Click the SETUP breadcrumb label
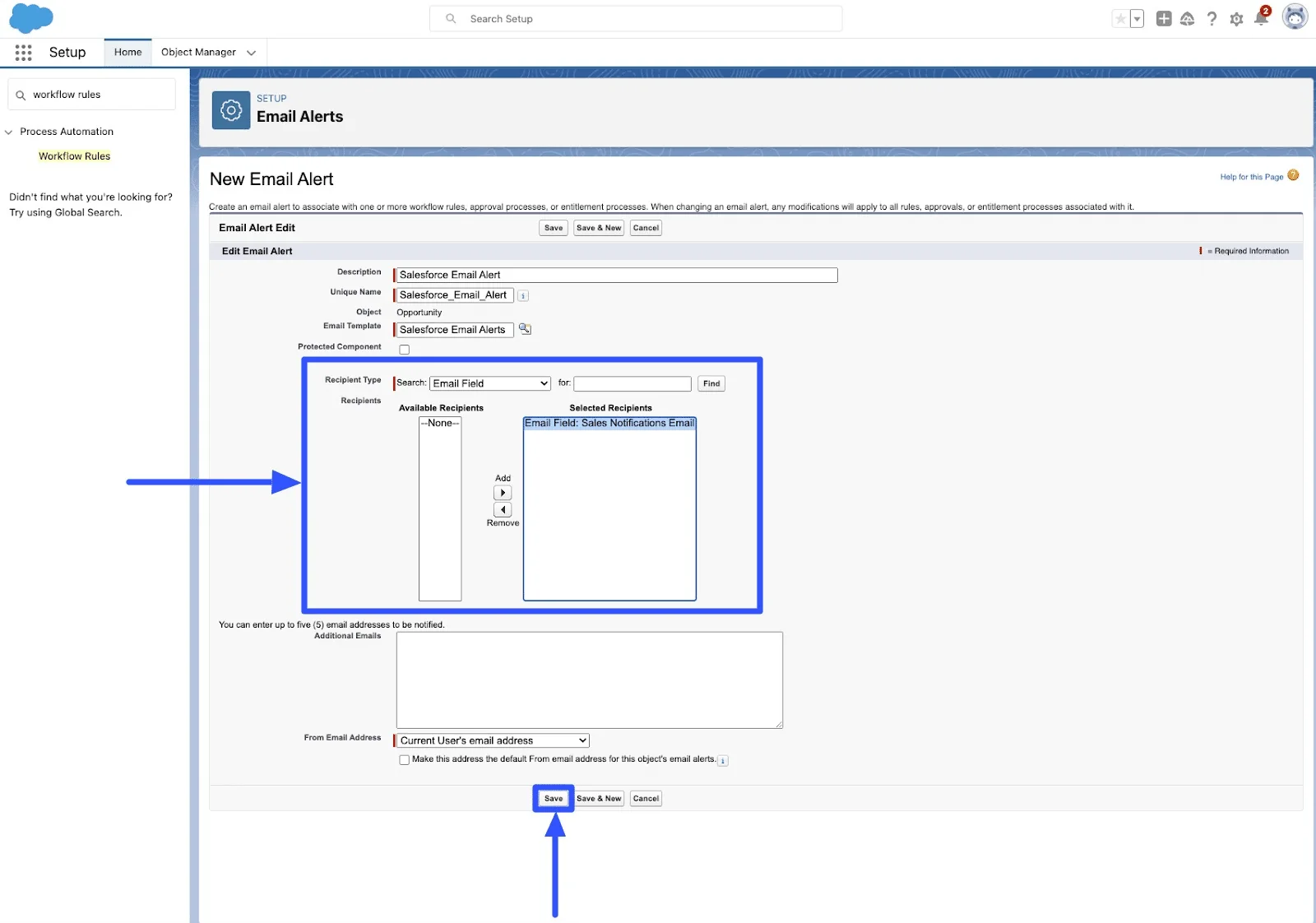 click(x=271, y=98)
